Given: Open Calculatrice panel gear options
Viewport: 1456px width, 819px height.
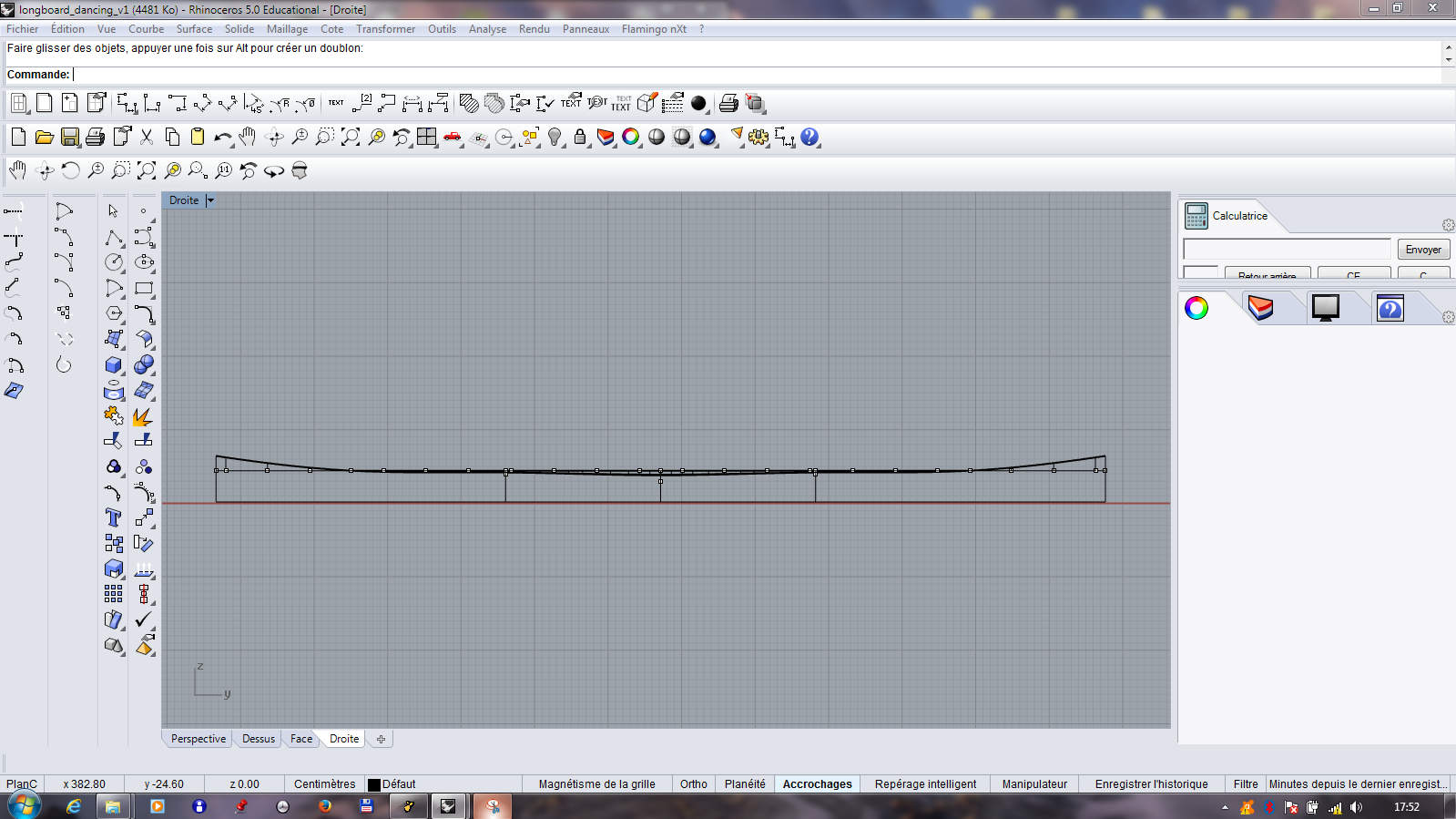Looking at the screenshot, I should pos(1448,225).
